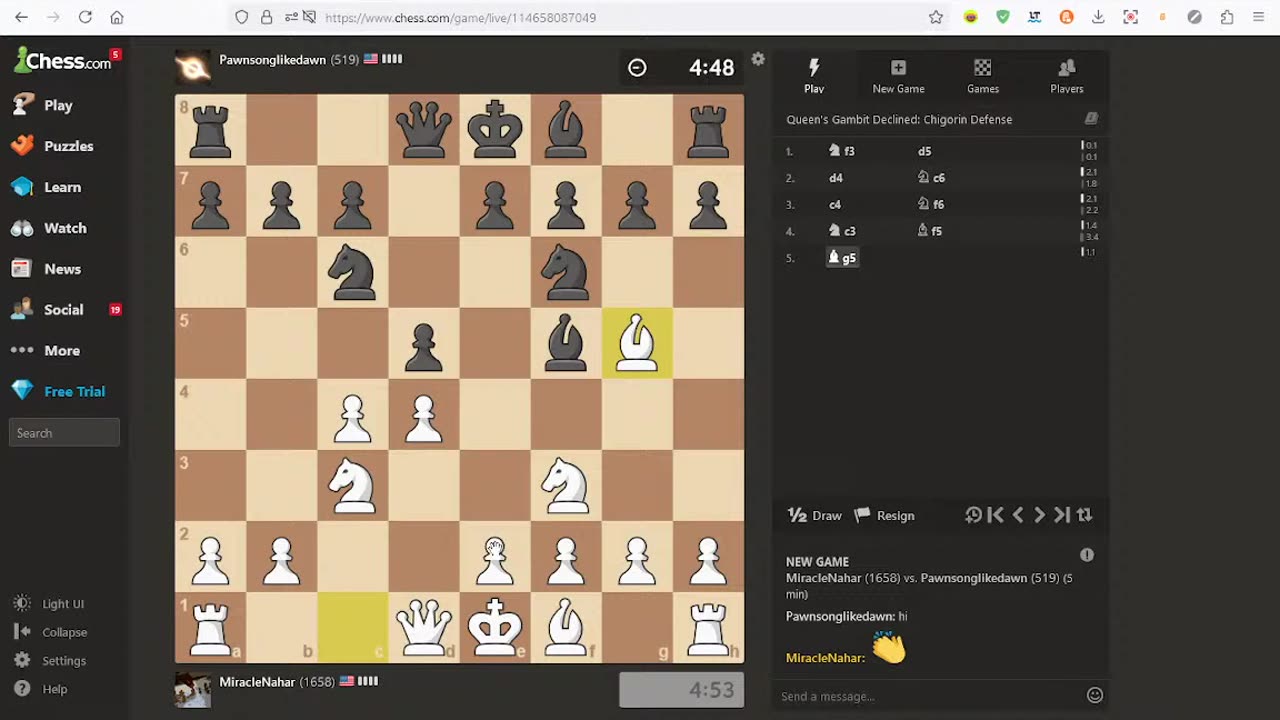Open the browser hamburger menu
1280x720 pixels.
click(x=1258, y=17)
